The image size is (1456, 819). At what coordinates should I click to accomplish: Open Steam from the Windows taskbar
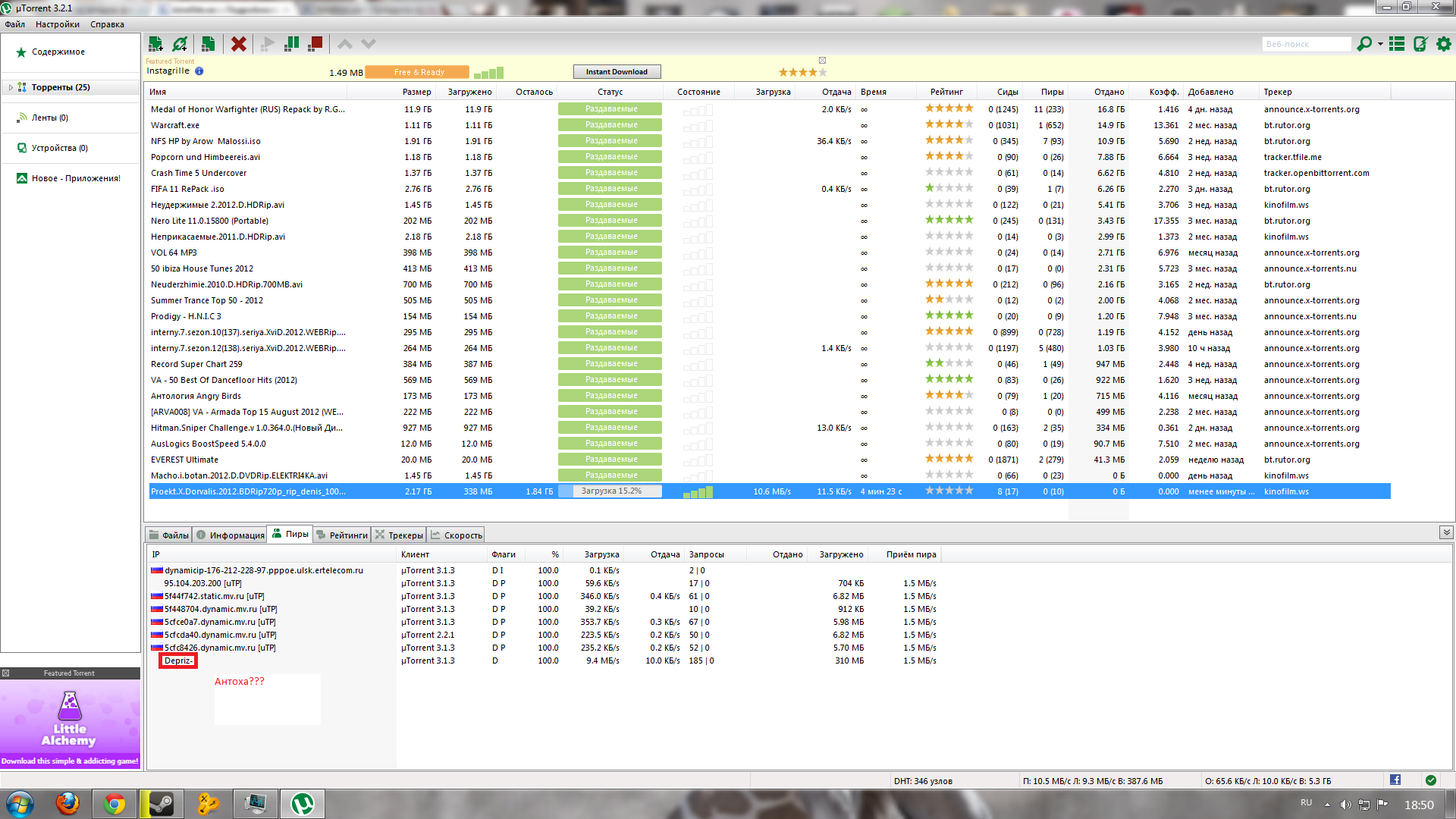pyautogui.click(x=161, y=804)
